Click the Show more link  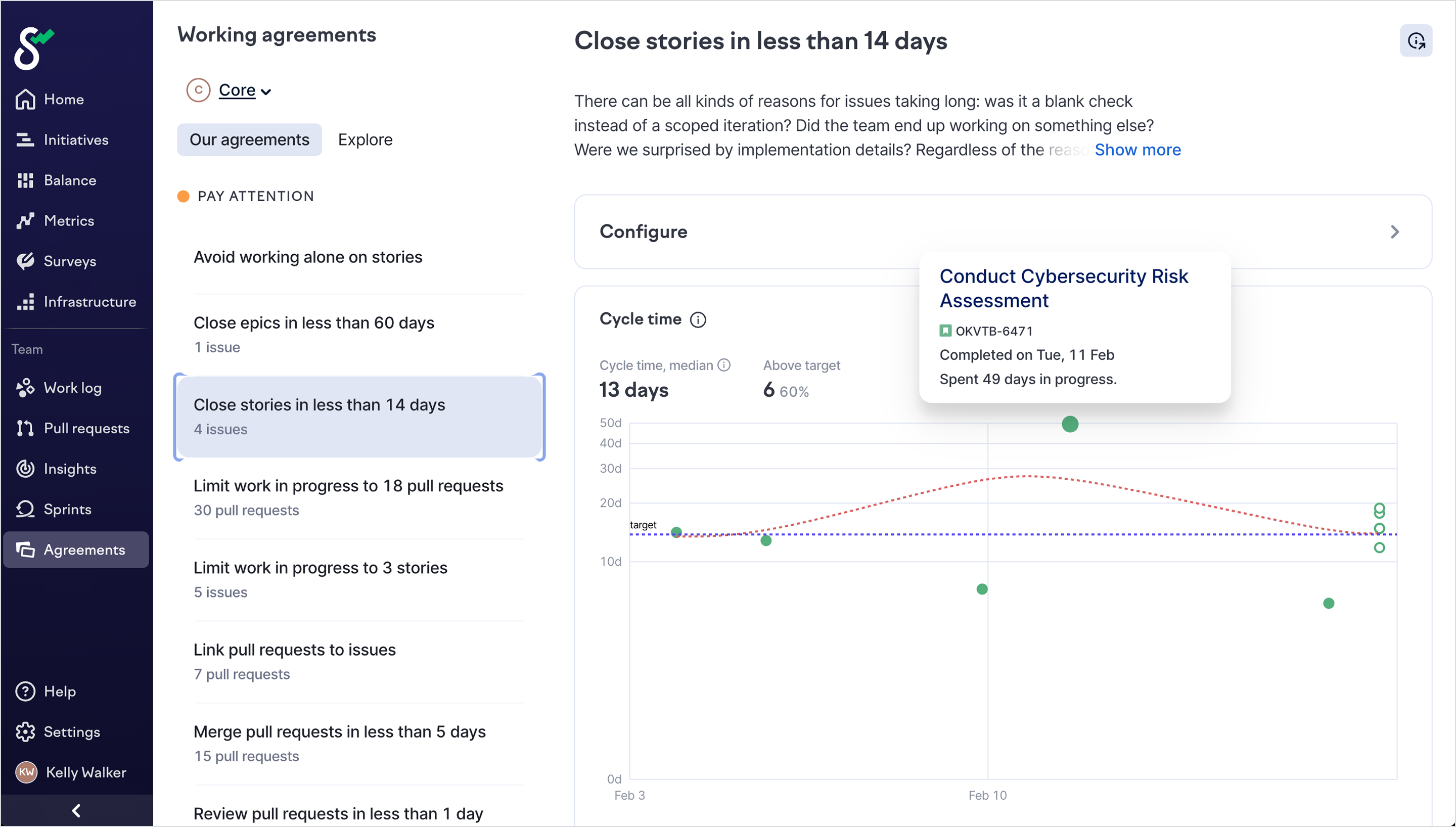(1137, 150)
